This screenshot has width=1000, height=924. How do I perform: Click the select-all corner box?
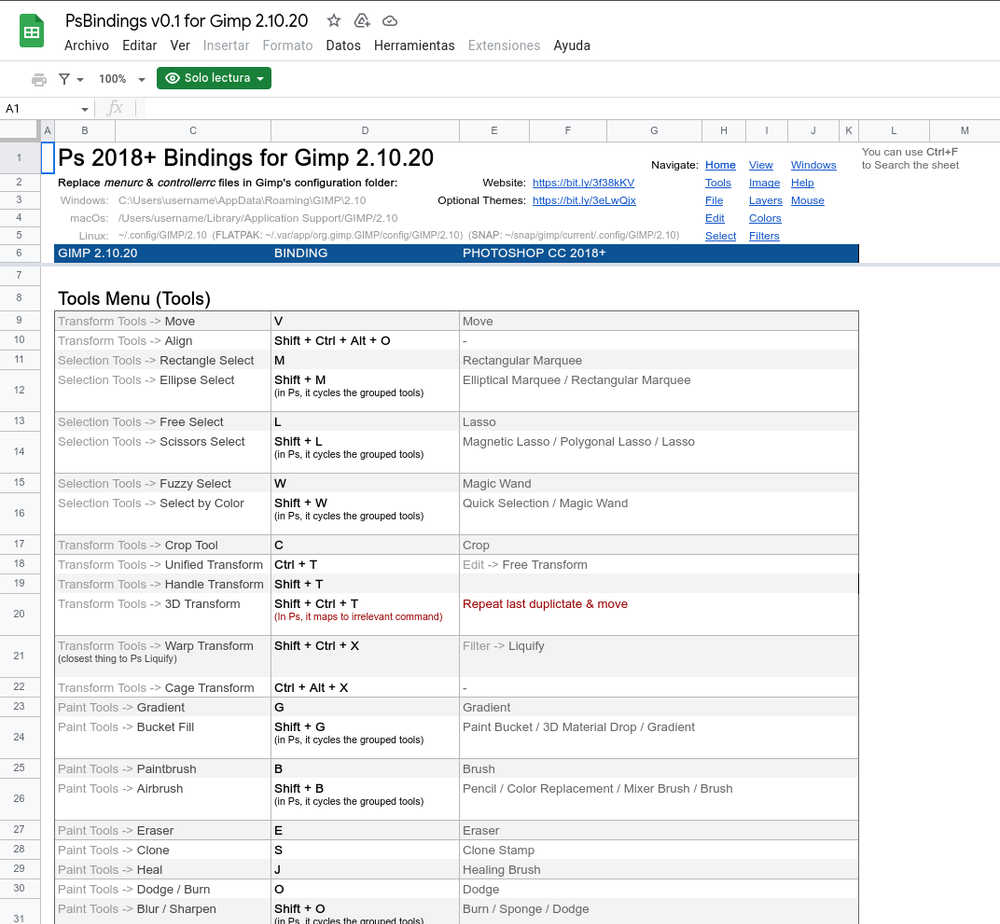pos(19,130)
